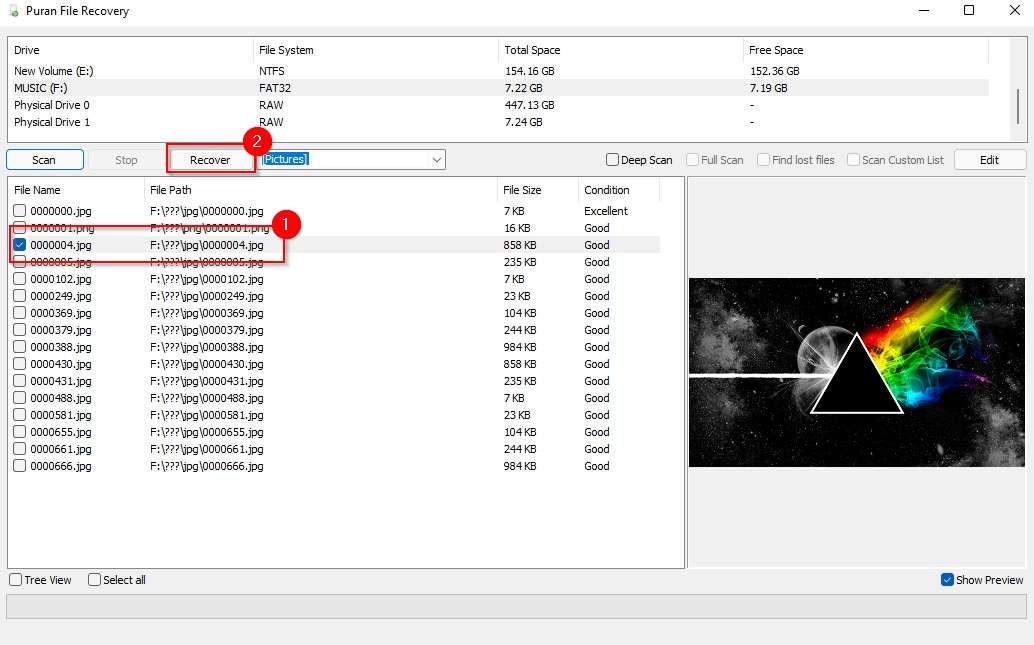Screen dimensions: 1034x645
Task: Toggle Select all files
Action: pyautogui.click(x=93, y=579)
